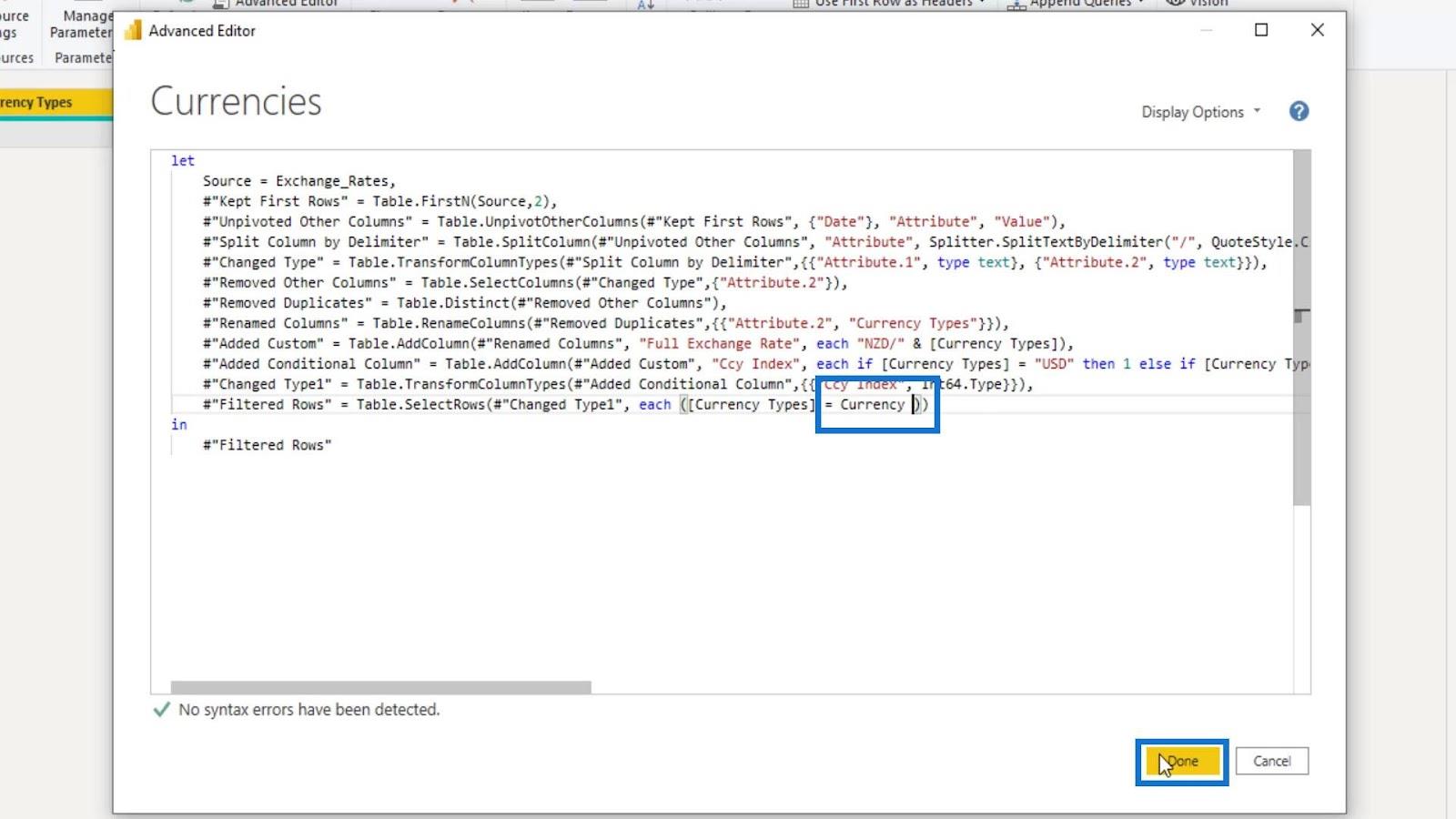Click the Display Options dropdown arrow
Viewport: 1456px width, 819px height.
[x=1257, y=111]
